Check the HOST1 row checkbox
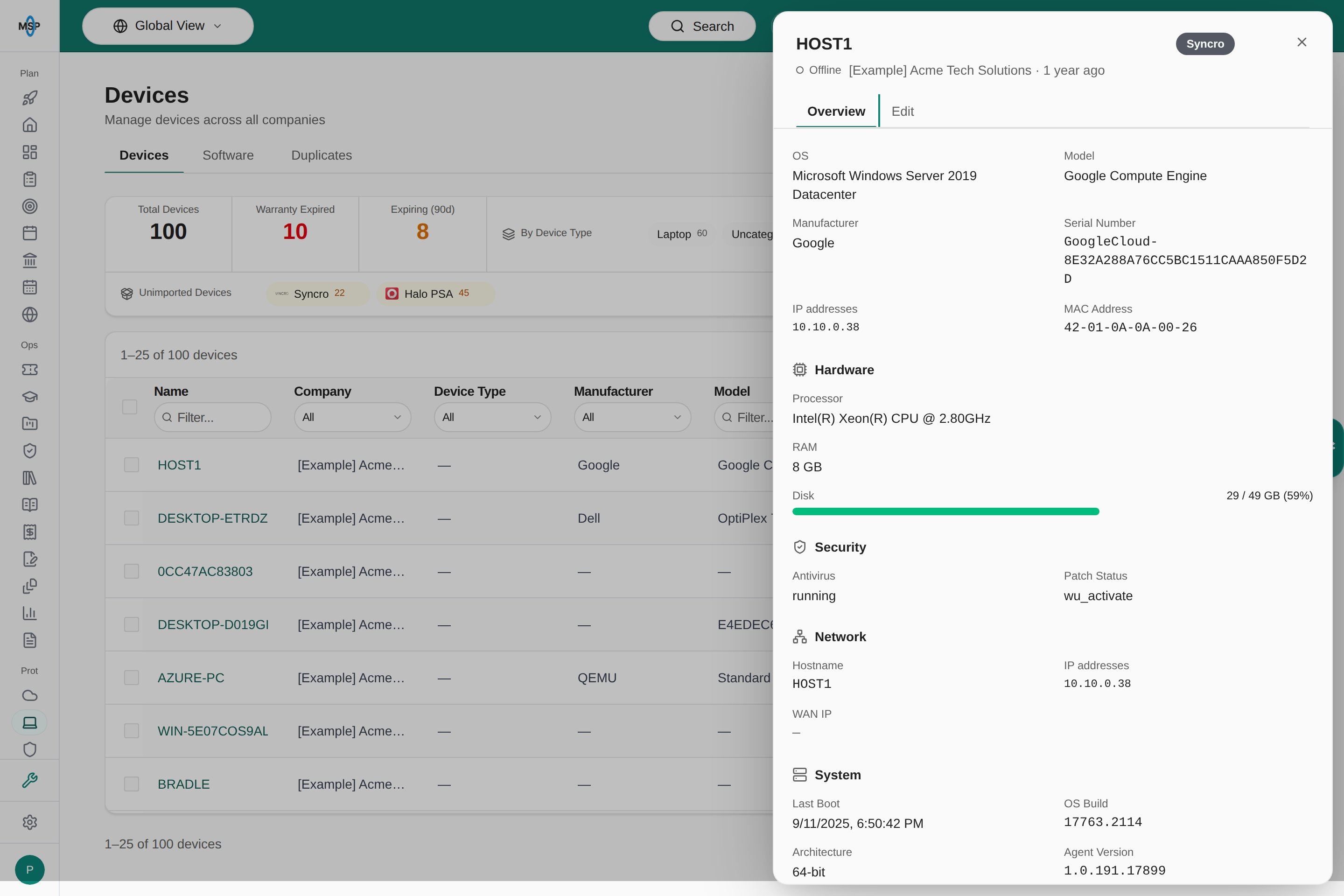Image resolution: width=1344 pixels, height=896 pixels. pos(132,465)
